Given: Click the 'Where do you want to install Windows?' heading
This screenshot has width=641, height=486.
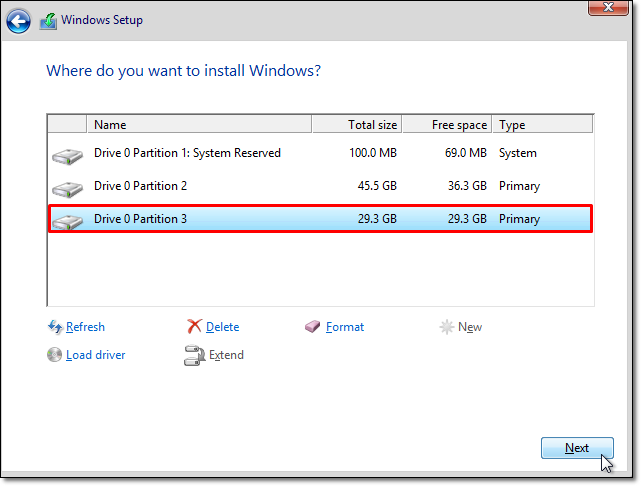Looking at the screenshot, I should (184, 71).
